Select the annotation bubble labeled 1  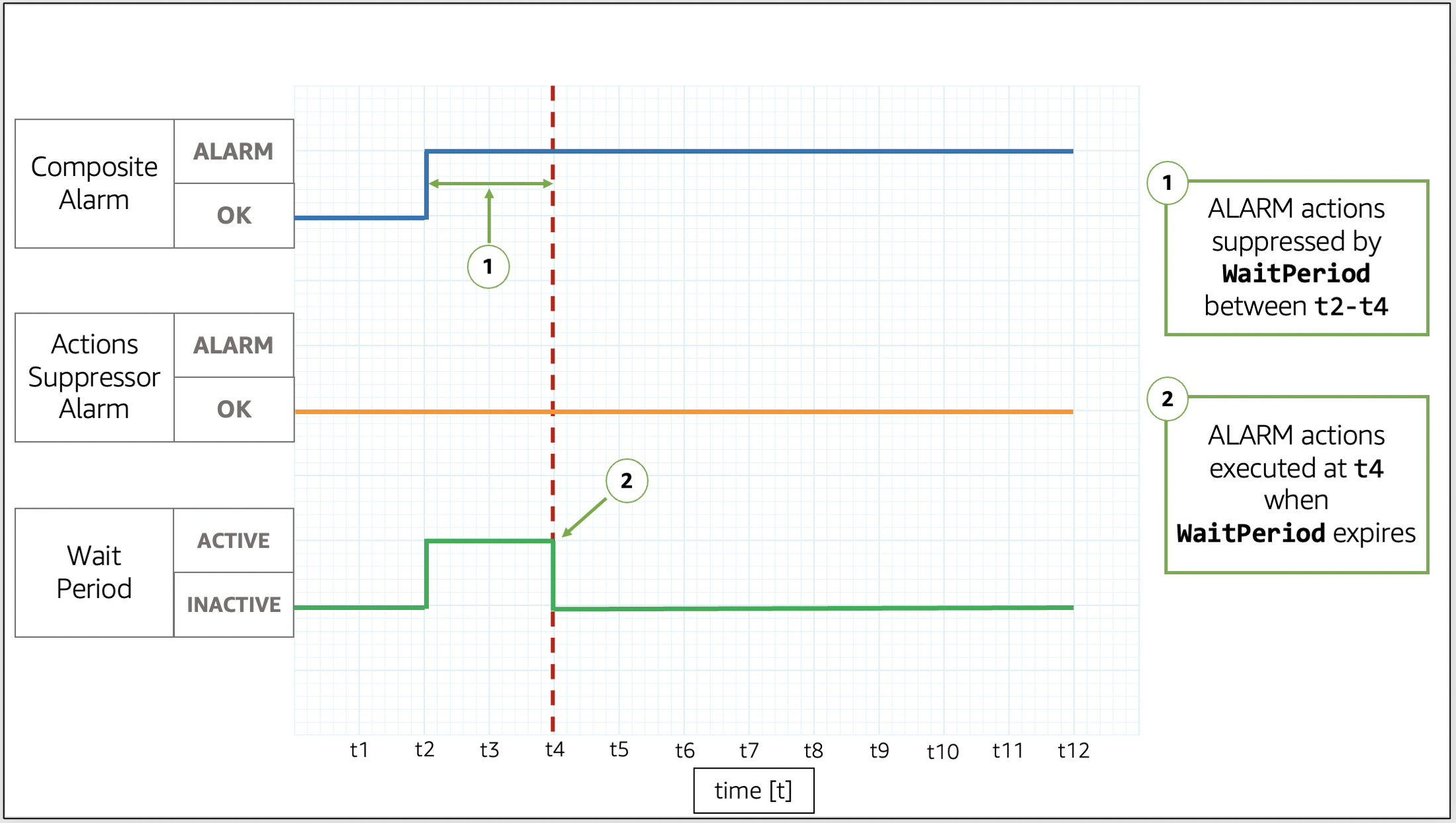[484, 267]
